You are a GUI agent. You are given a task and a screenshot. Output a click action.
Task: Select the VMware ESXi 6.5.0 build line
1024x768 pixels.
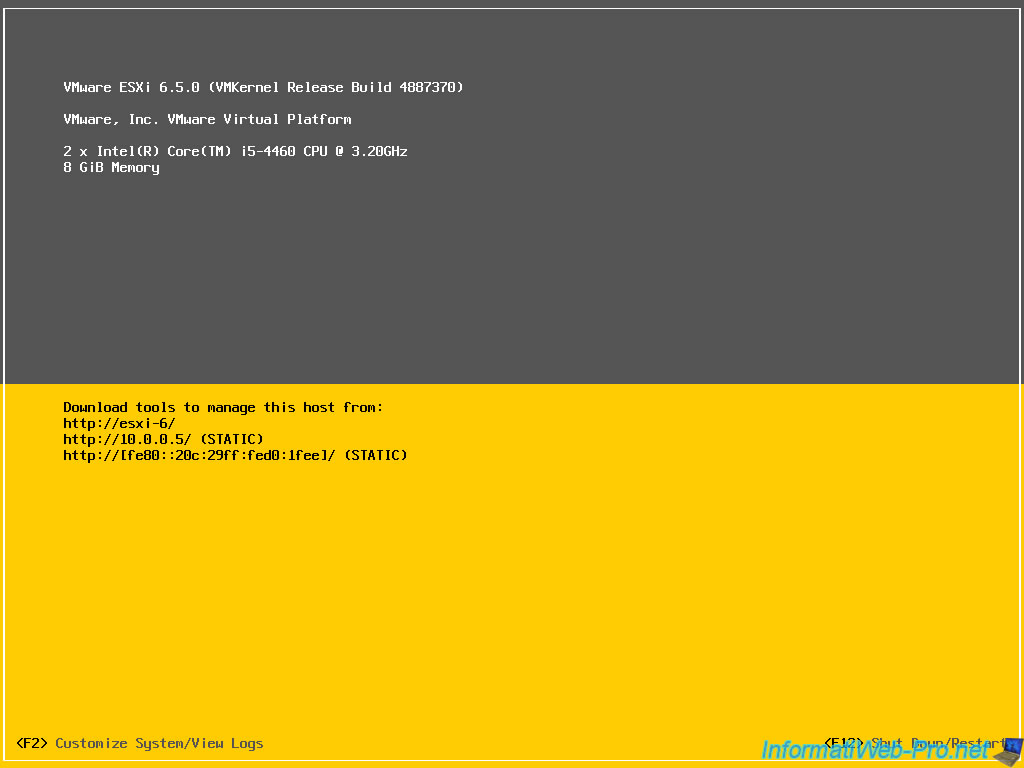[263, 88]
